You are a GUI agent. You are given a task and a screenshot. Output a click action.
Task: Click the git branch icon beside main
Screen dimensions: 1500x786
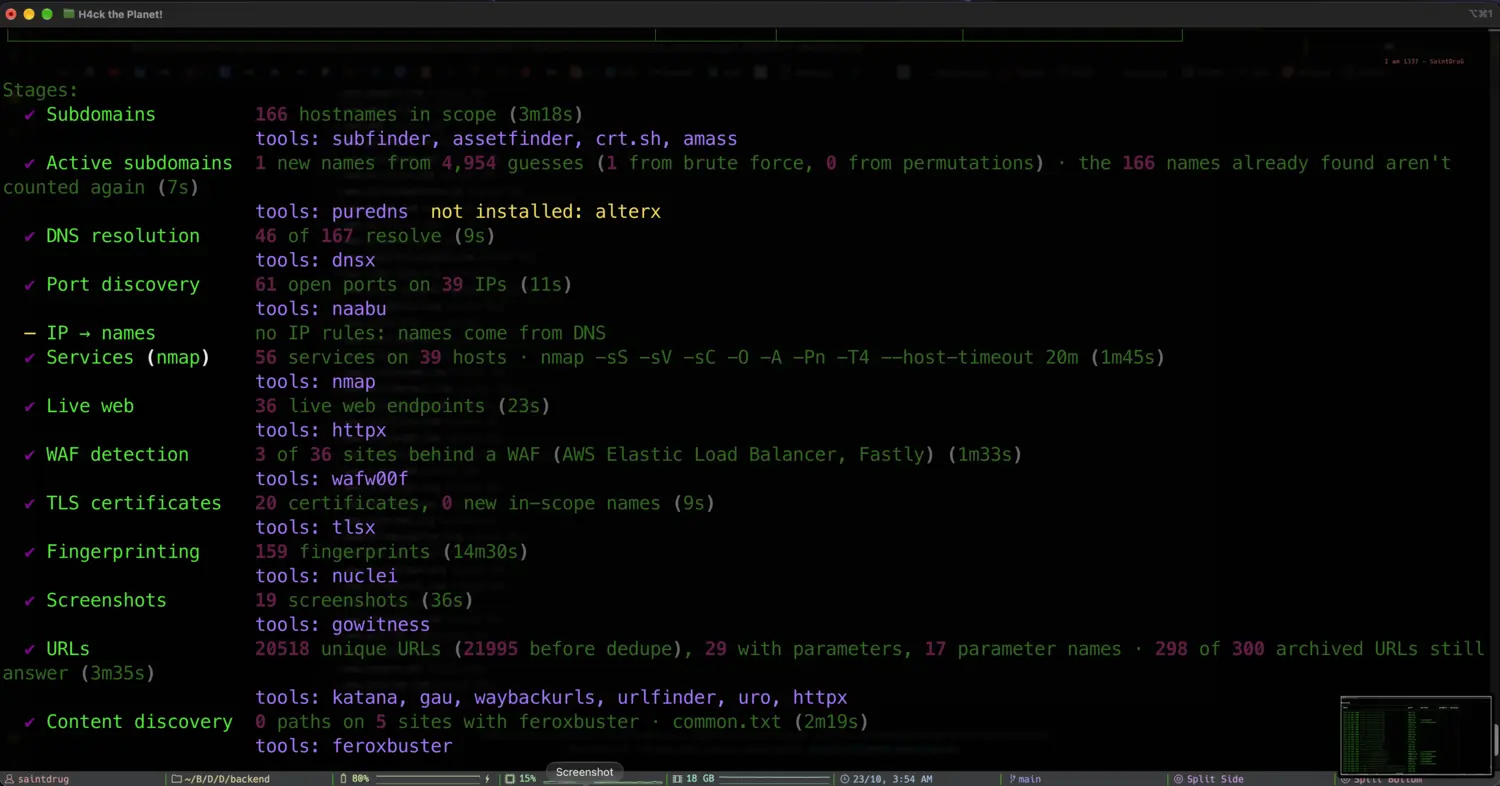tap(1012, 778)
